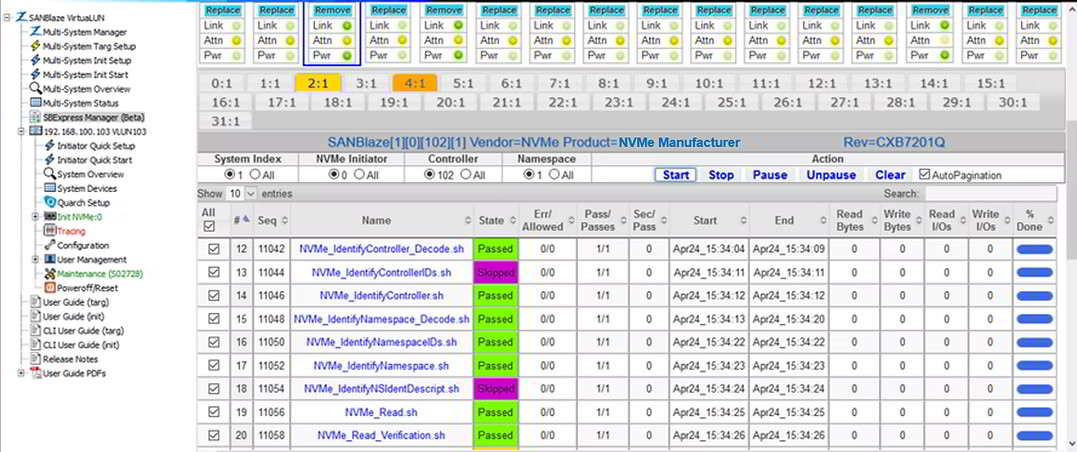Click Multi-System Status monitor icon

[x=36, y=103]
